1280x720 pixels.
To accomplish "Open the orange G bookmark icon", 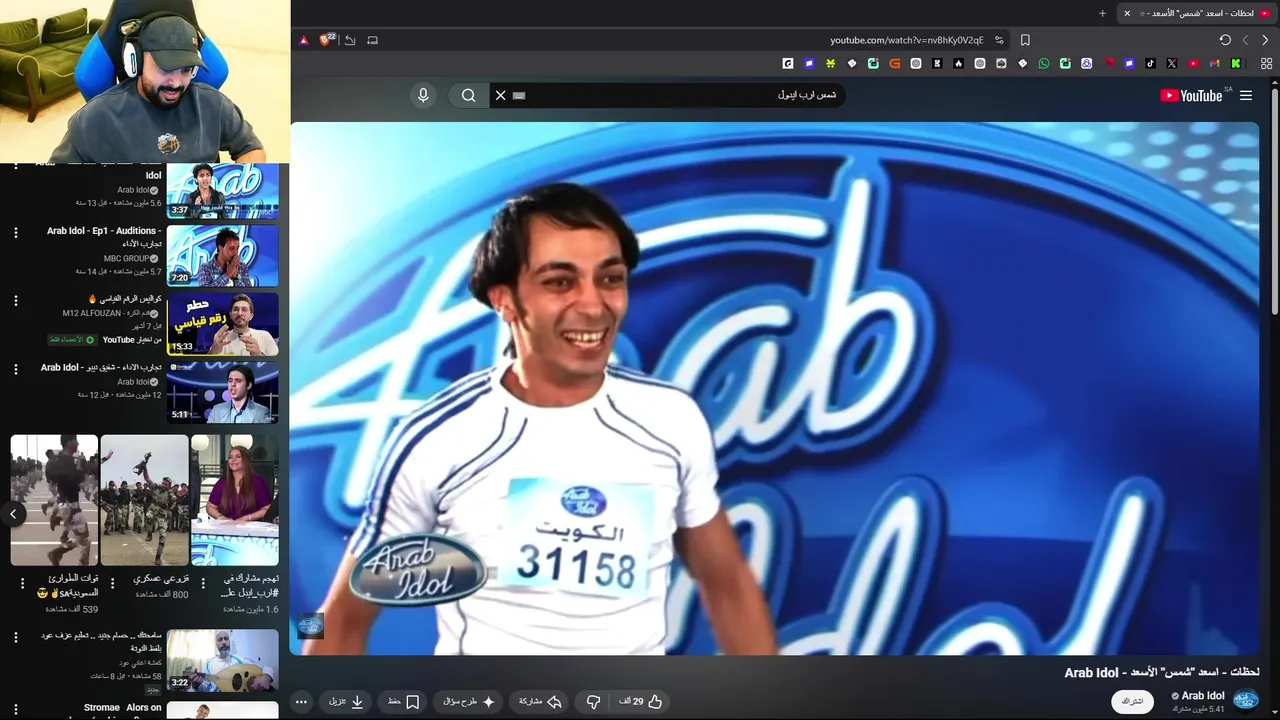I will [895, 63].
